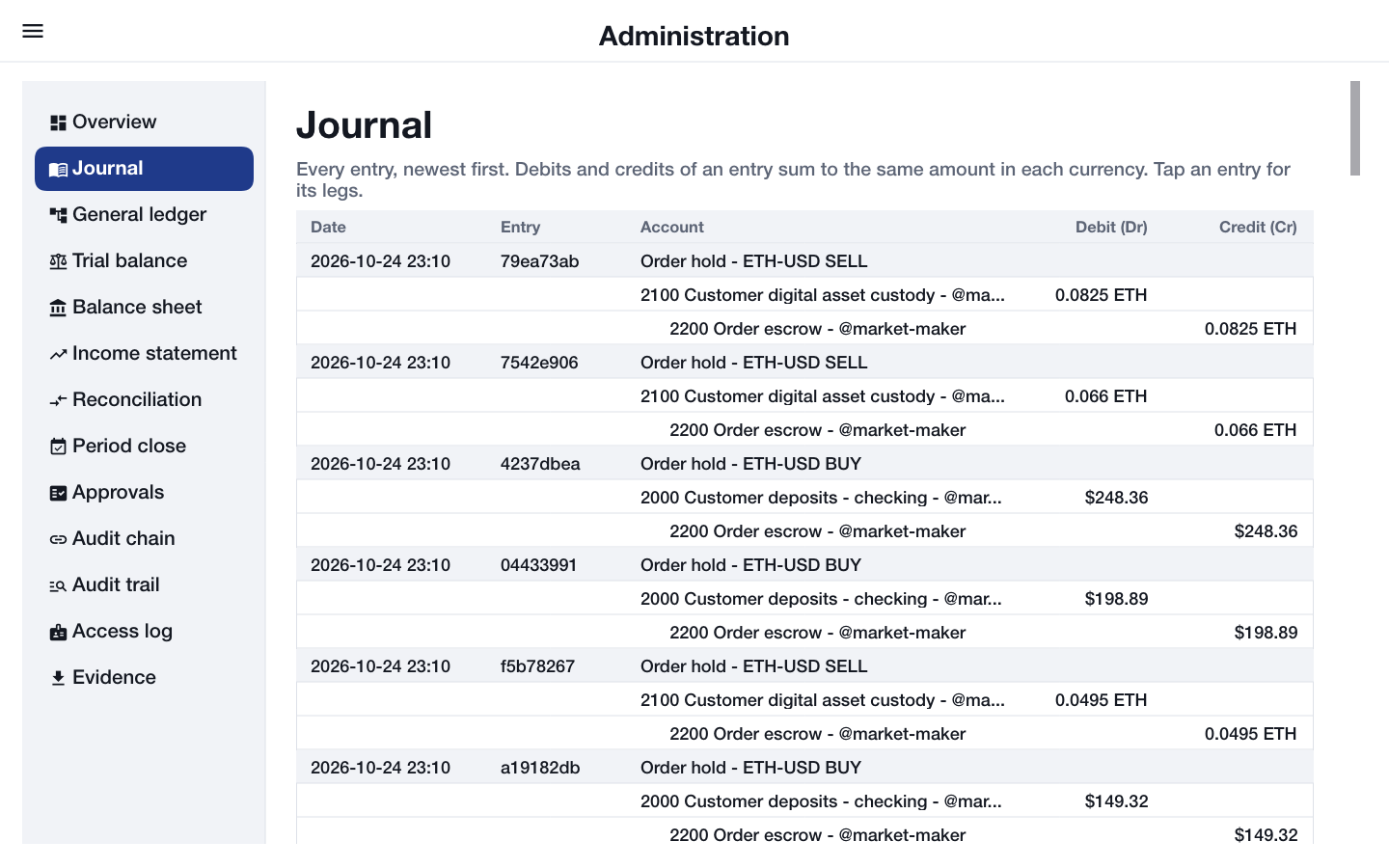Screen dimensions: 1389x868
Task: Click the Journal page heading
Action: [x=364, y=125]
